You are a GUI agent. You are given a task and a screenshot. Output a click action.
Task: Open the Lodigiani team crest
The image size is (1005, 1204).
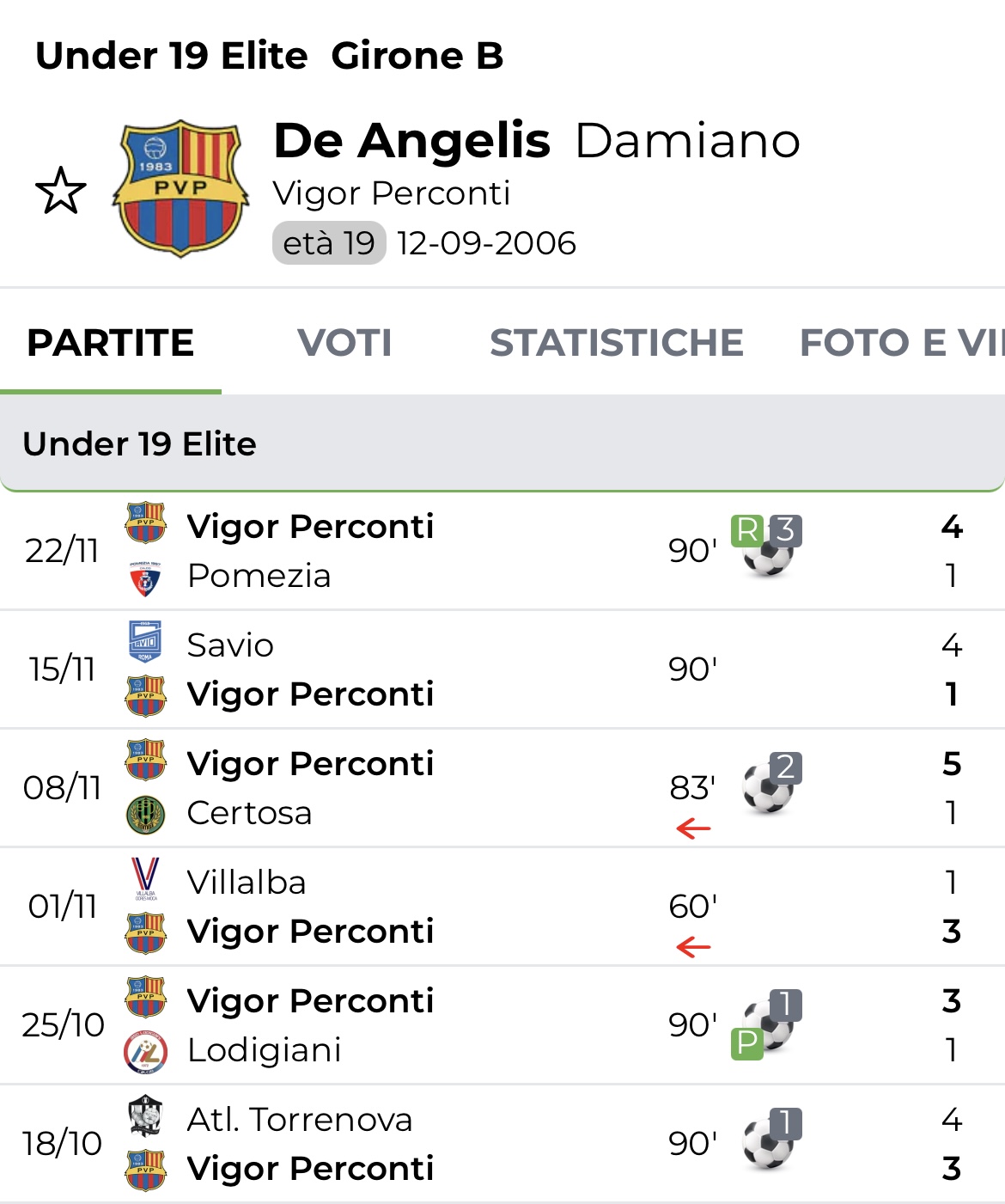click(x=145, y=1052)
